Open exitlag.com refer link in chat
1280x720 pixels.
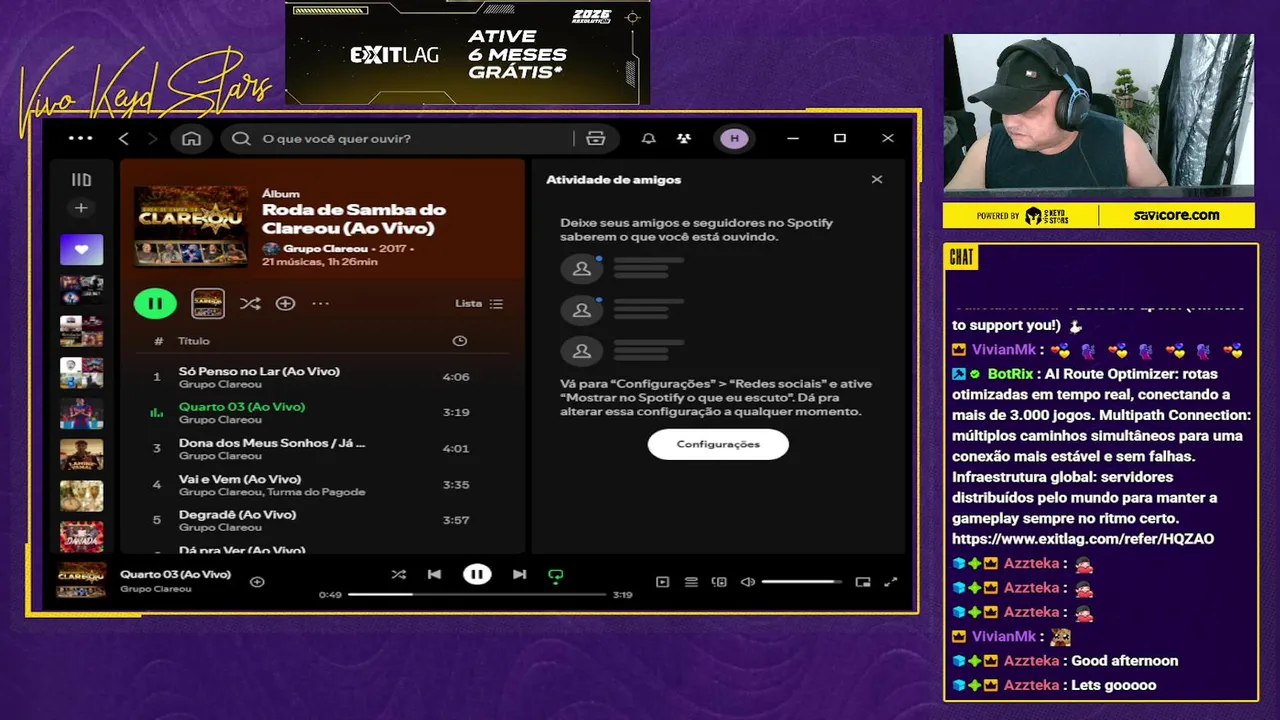coord(1083,539)
